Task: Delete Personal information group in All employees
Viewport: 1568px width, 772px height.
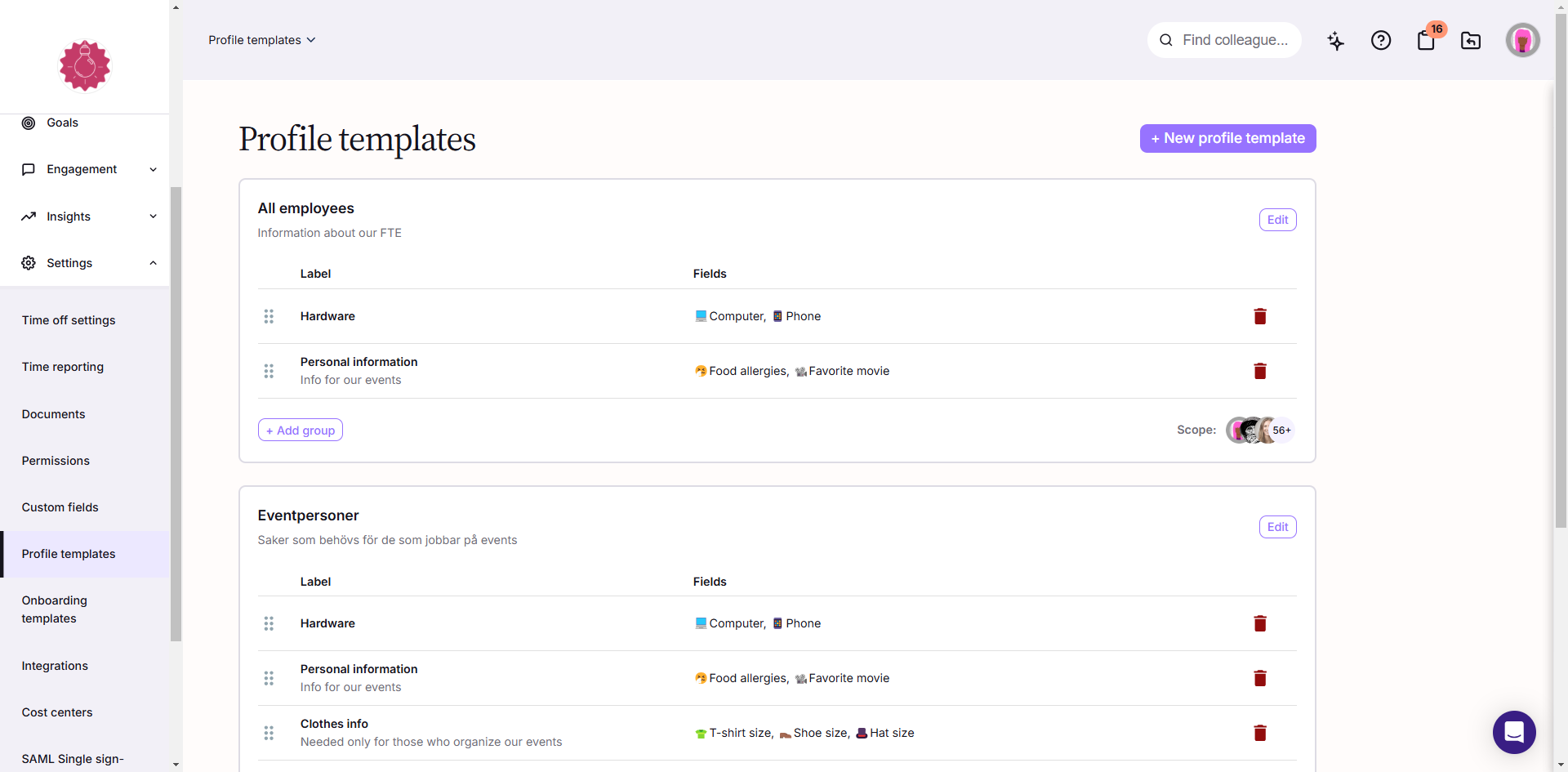Action: click(x=1260, y=371)
